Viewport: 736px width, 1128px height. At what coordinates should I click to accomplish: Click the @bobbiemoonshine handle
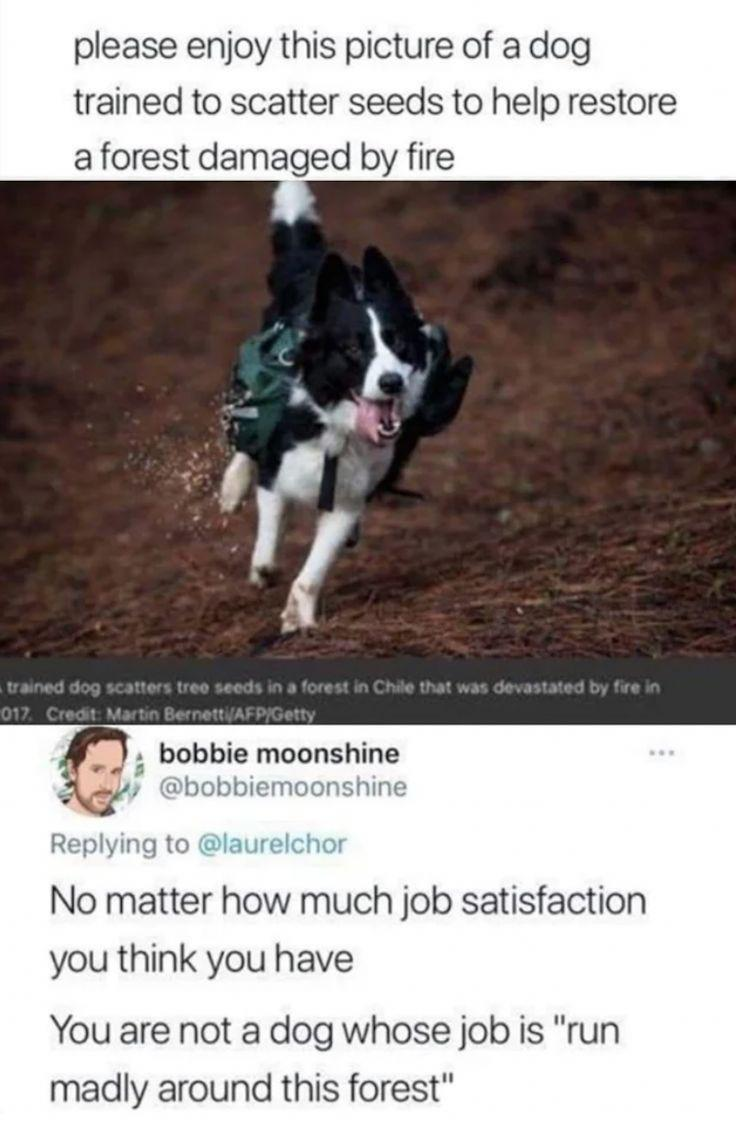[282, 787]
